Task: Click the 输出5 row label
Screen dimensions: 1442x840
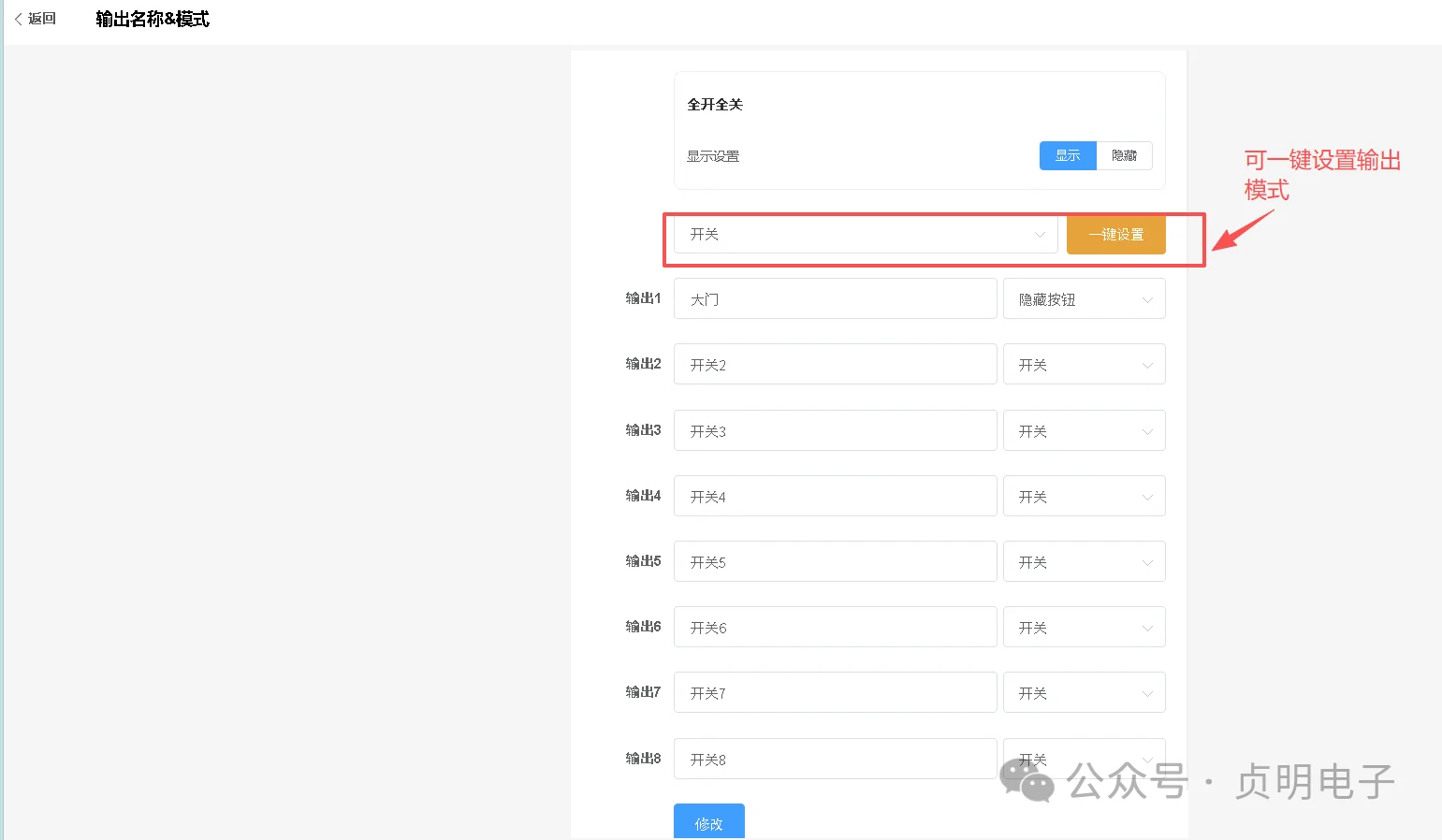Action: pos(644,561)
